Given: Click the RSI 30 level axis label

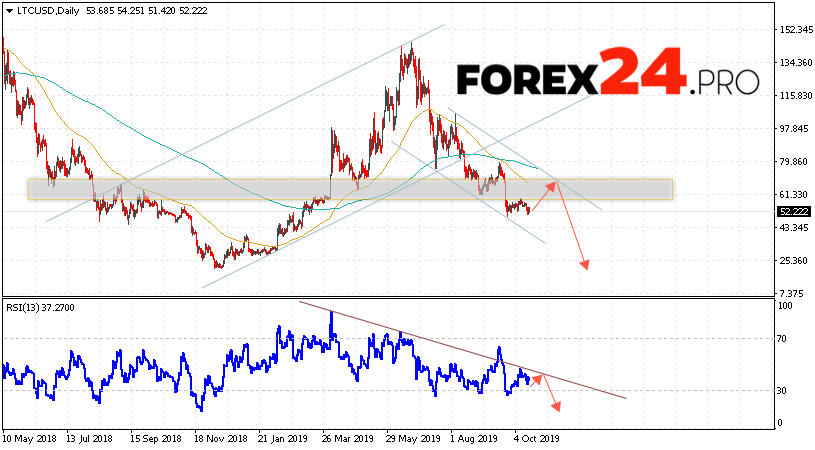Looking at the screenshot, I should click(784, 390).
